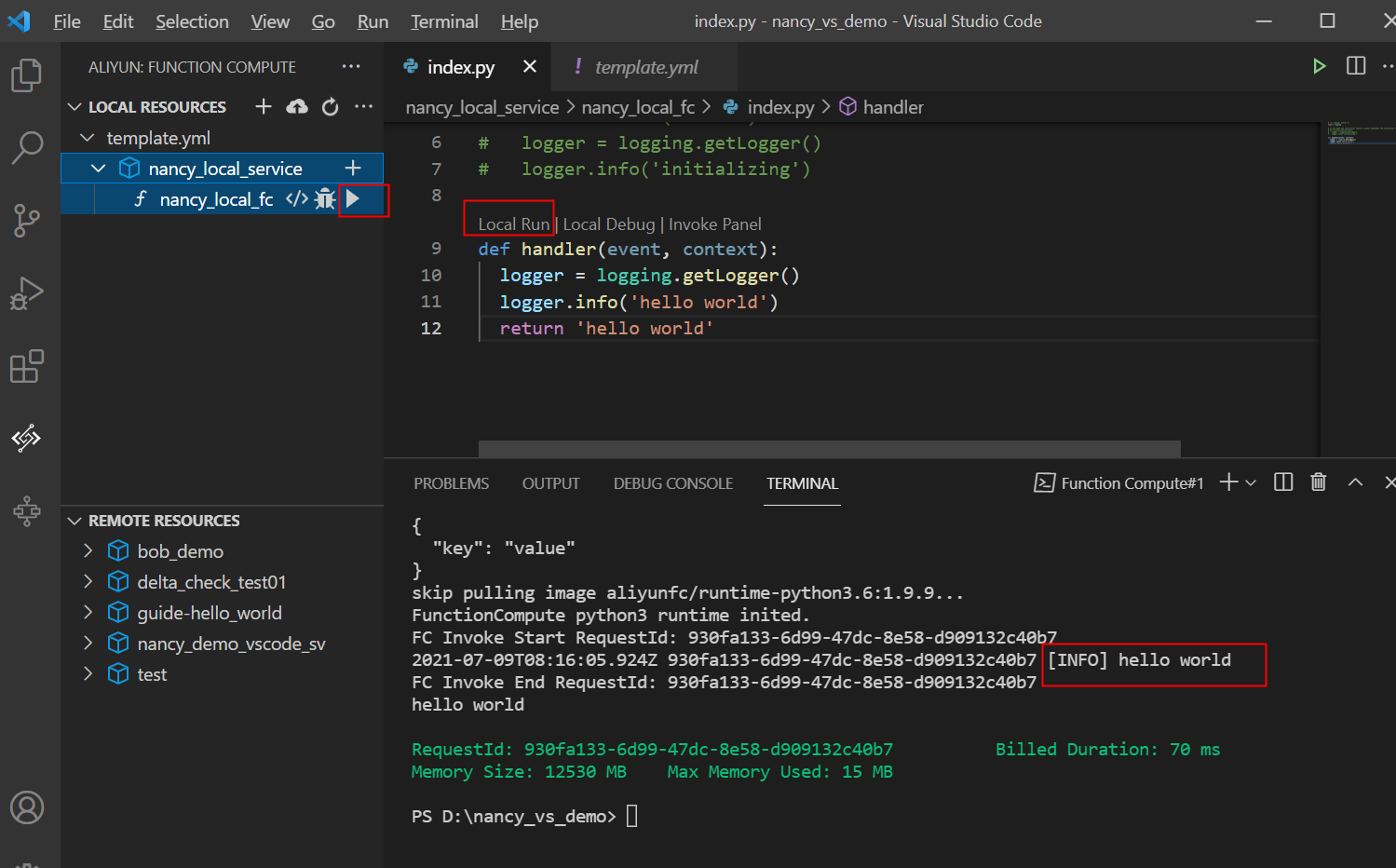Select the Terminal panel tab
Screen dimensions: 1396x868
tap(802, 483)
